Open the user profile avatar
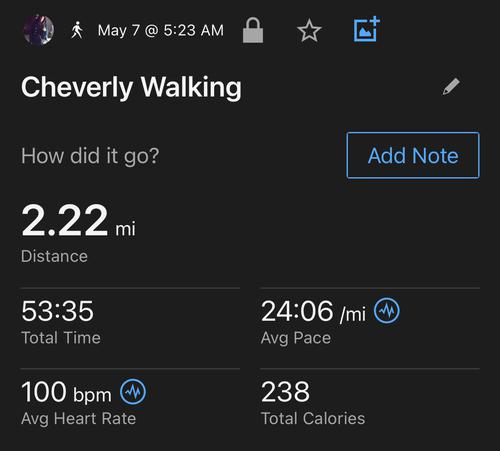This screenshot has height=451, width=500. [38, 30]
